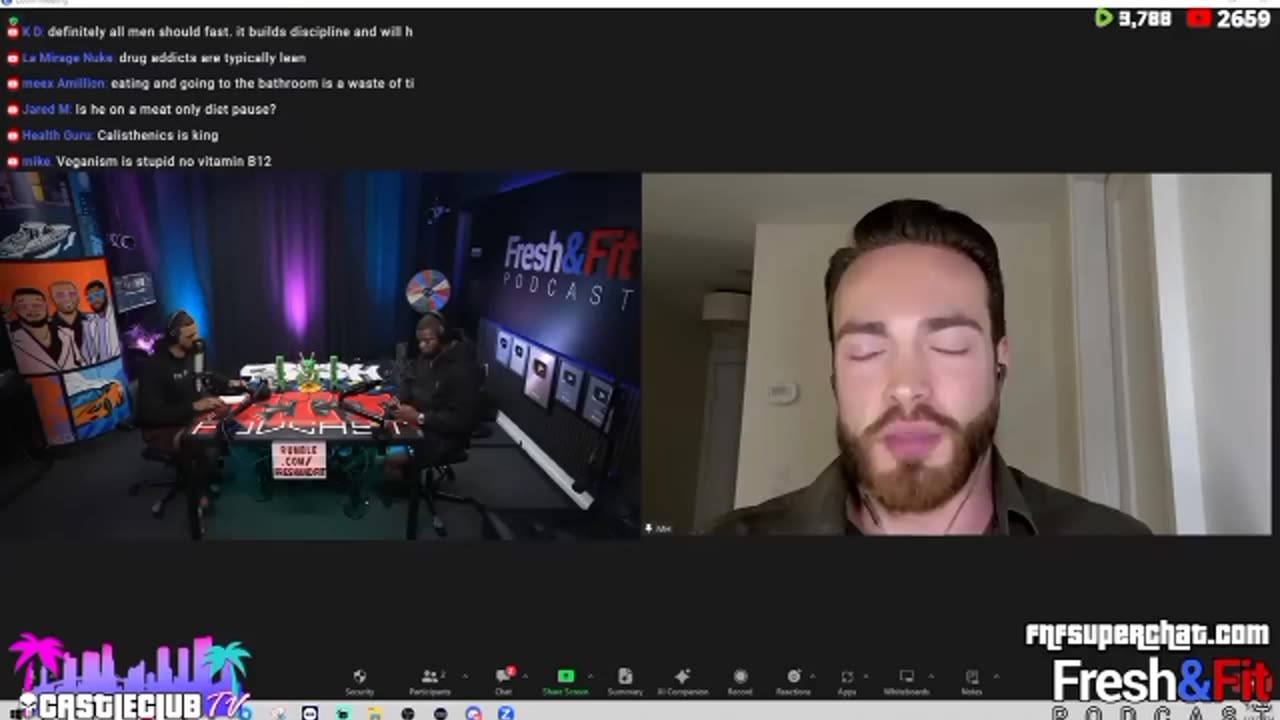Launch the AI Companion sparkle icon
The height and width of the screenshot is (720, 1280).
[x=683, y=677]
